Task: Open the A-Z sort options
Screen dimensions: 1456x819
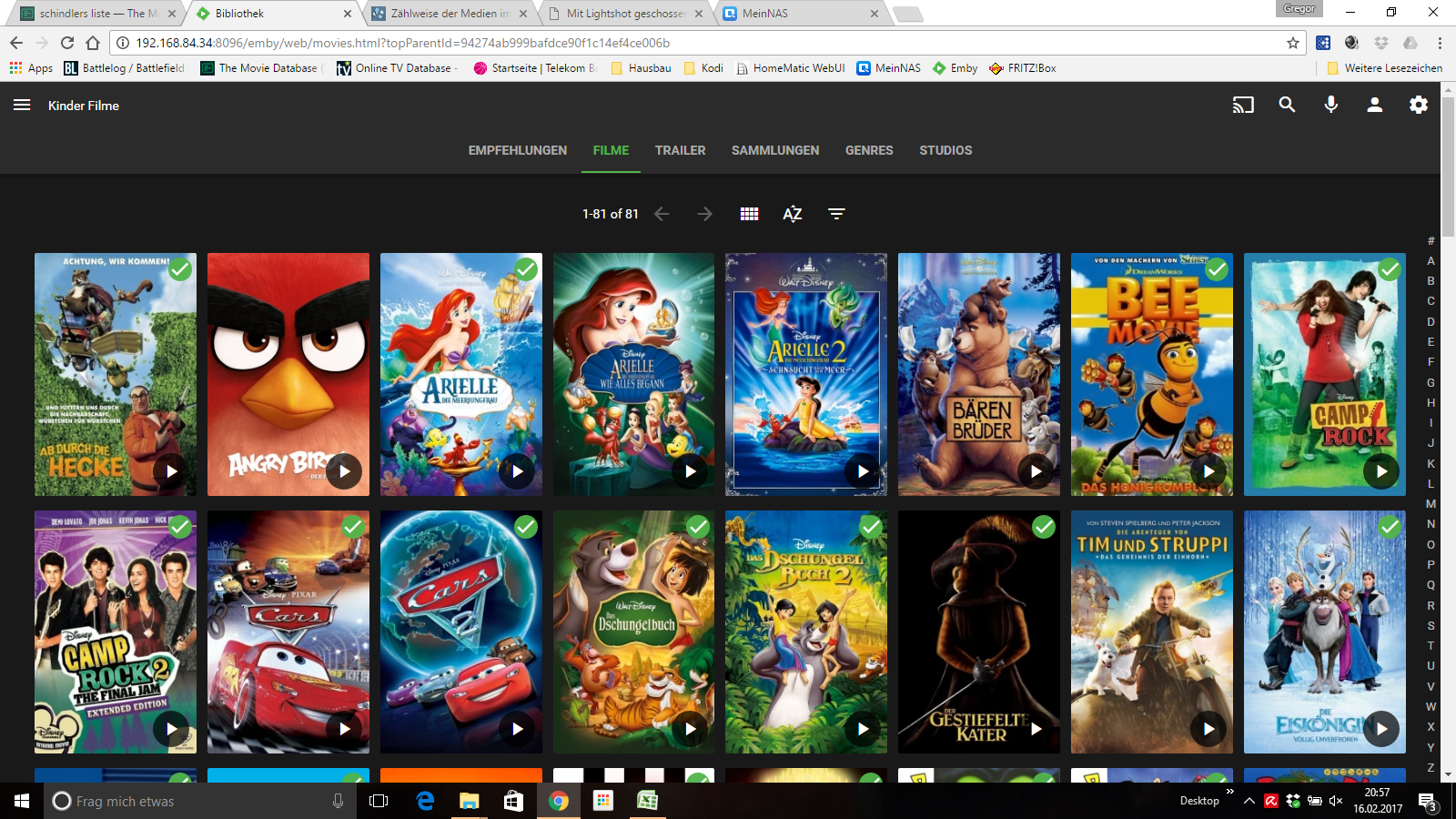Action: click(793, 214)
